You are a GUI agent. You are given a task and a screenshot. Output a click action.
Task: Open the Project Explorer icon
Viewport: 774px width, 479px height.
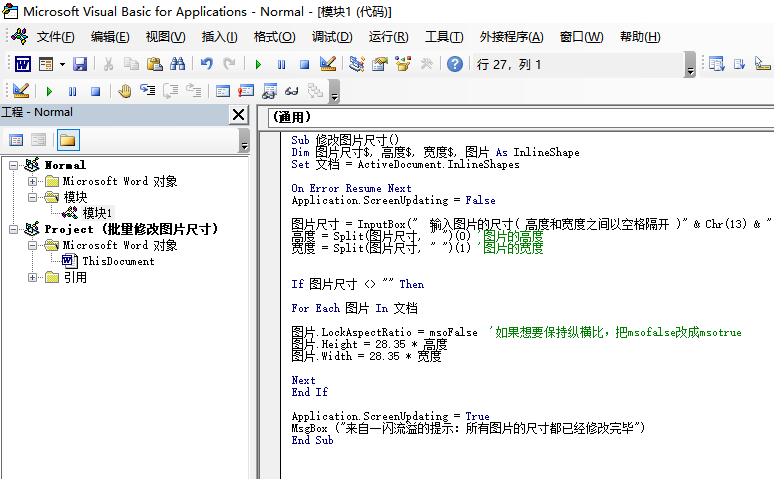[x=356, y=64]
